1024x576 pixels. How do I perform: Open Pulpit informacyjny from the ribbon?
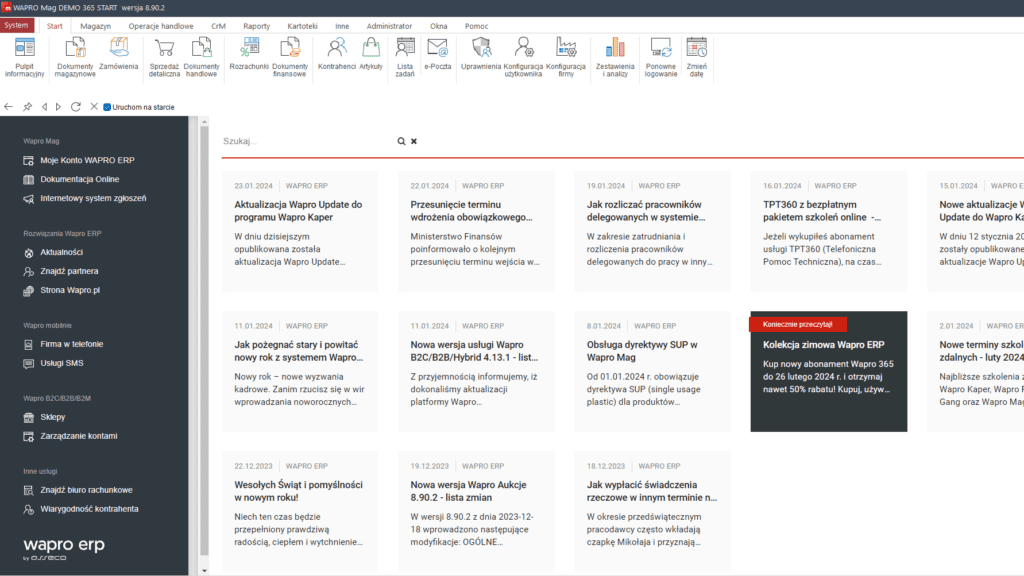(24, 57)
